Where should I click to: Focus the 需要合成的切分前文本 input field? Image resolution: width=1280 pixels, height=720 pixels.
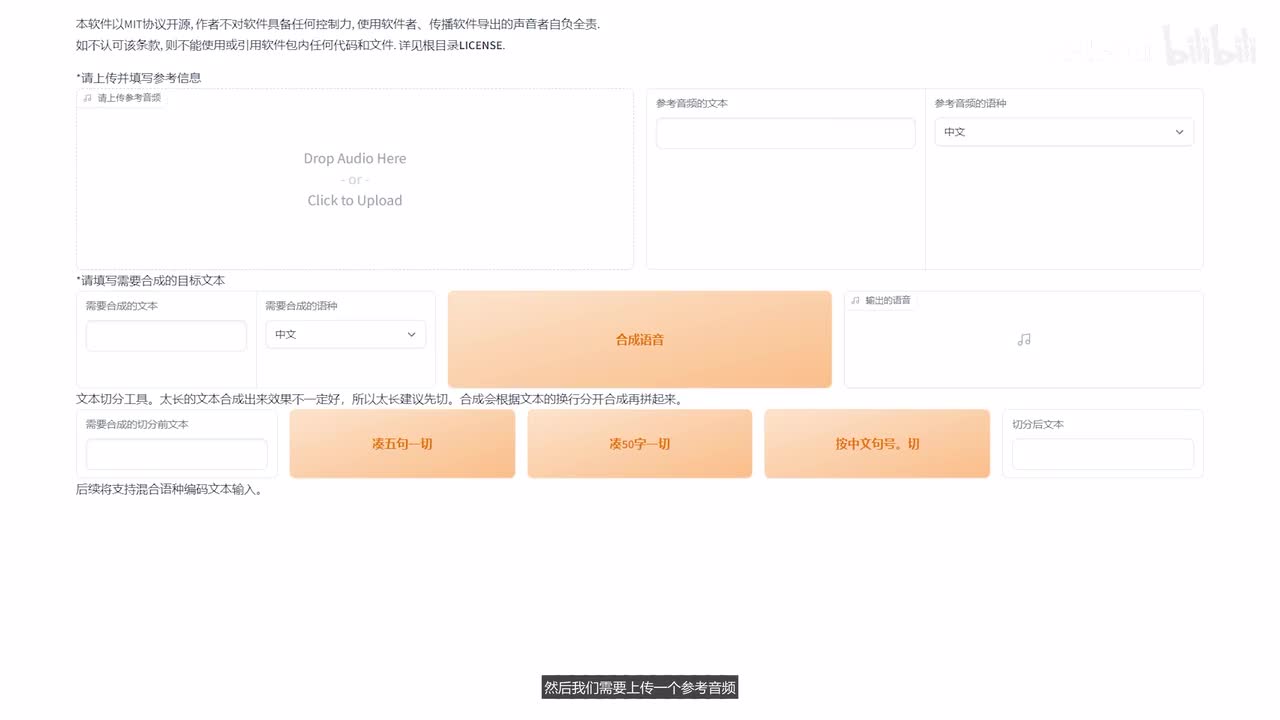point(176,454)
